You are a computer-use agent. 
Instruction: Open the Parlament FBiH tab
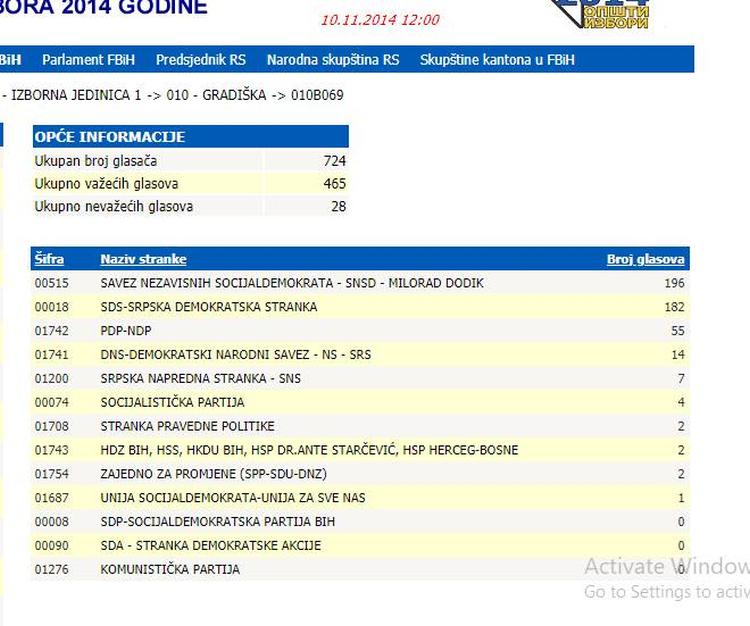[x=88, y=60]
